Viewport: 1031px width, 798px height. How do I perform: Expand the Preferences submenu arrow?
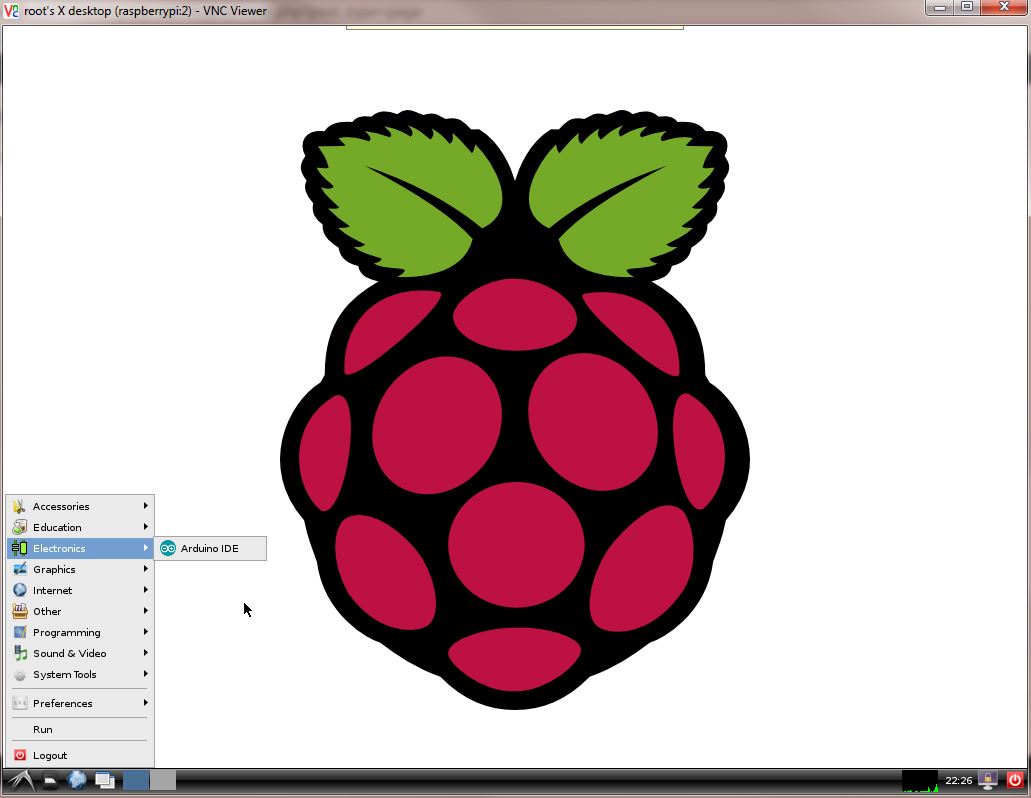(x=145, y=703)
